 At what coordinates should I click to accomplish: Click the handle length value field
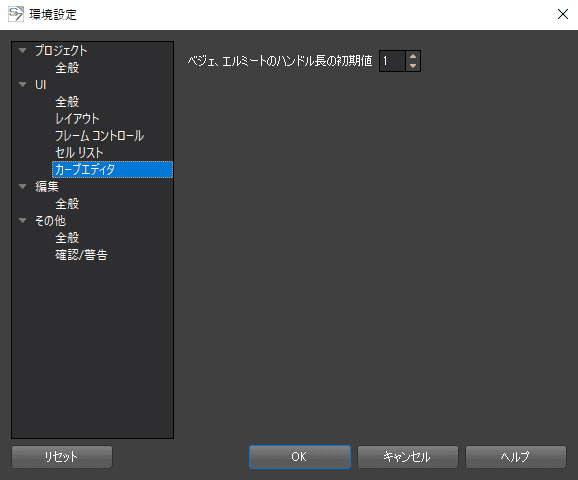[x=393, y=61]
